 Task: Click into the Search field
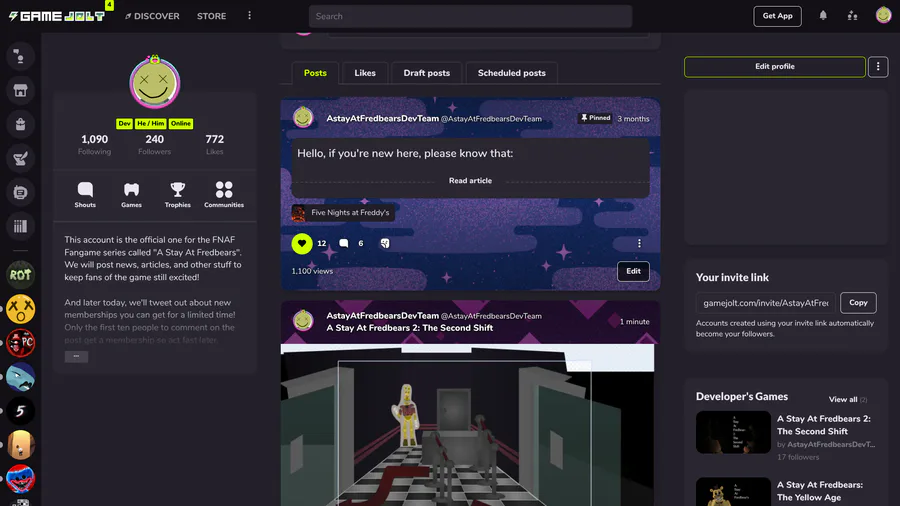[x=470, y=16]
